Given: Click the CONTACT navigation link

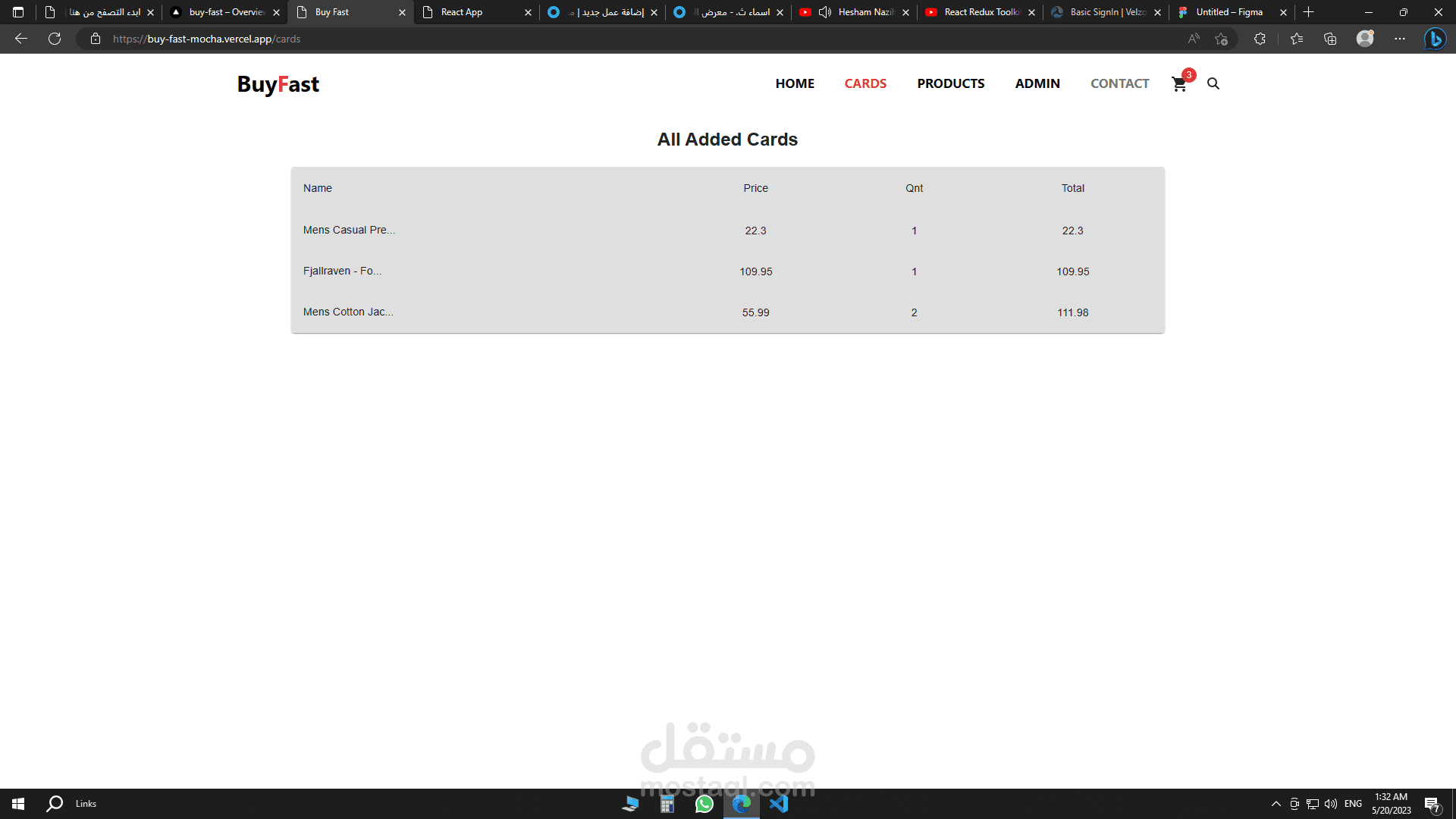Looking at the screenshot, I should pos(1119,83).
